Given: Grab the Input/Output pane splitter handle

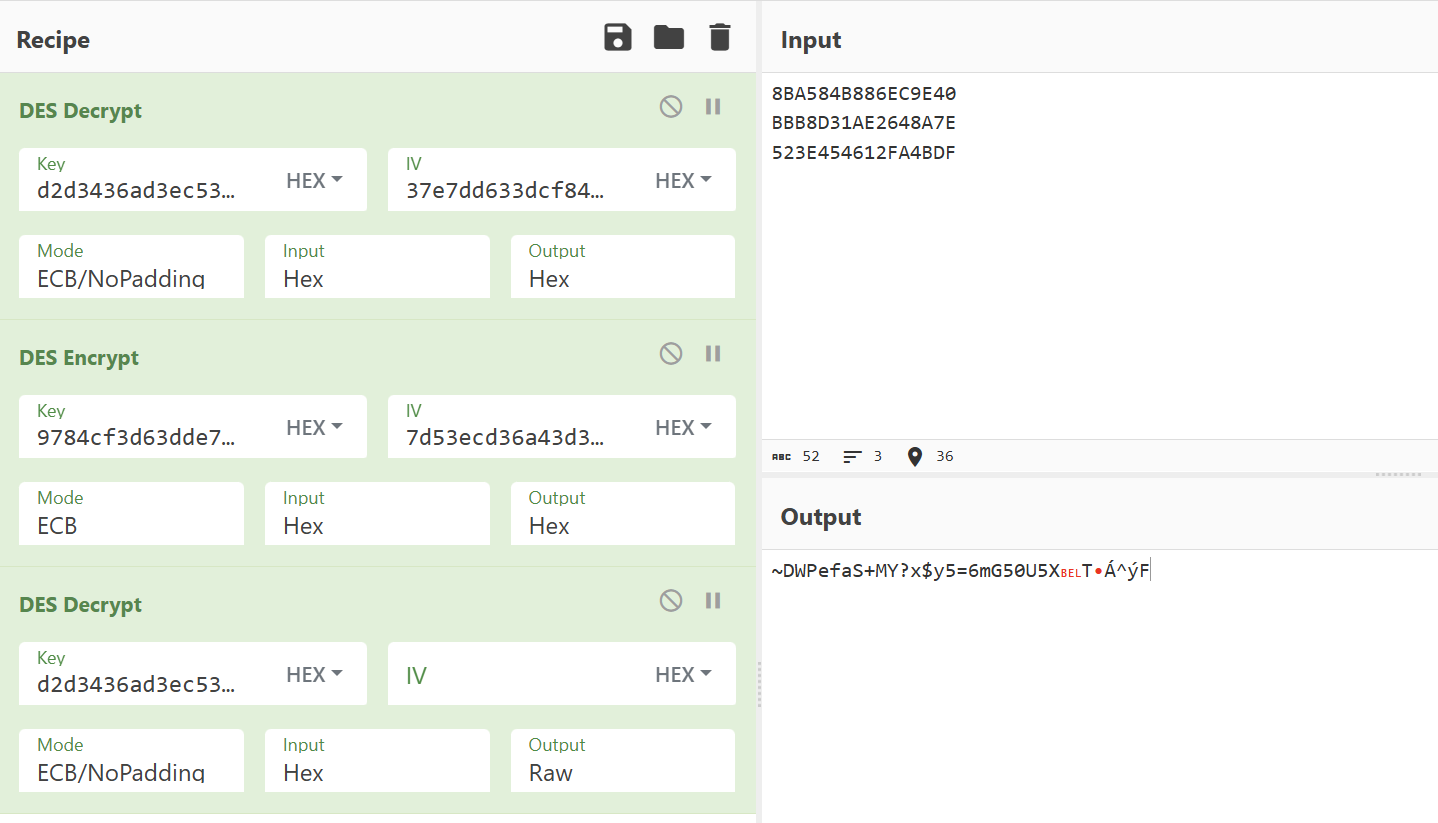Looking at the screenshot, I should tap(1399, 474).
